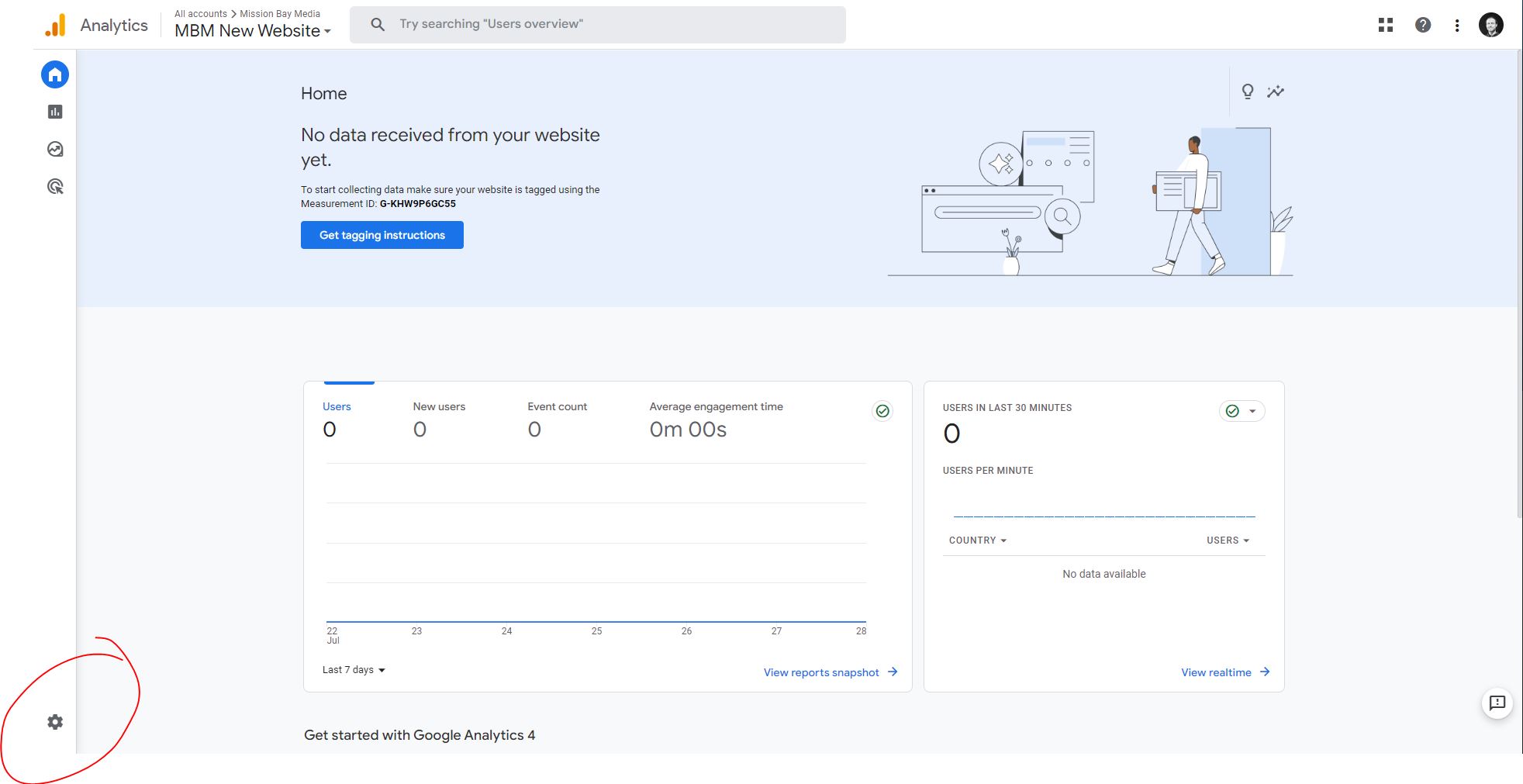The height and width of the screenshot is (784, 1523).
Task: Open View realtime link
Action: tap(1225, 672)
